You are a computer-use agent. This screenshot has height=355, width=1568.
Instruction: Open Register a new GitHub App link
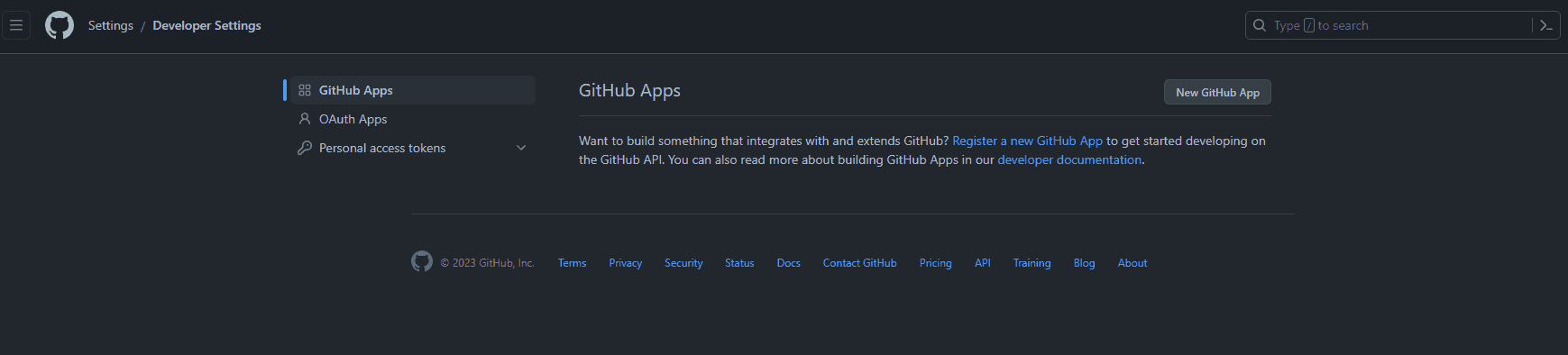[1027, 141]
